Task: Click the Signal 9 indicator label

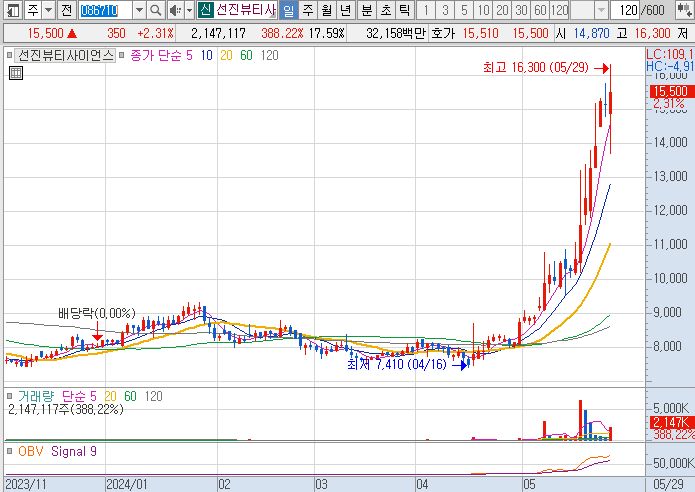Action: point(74,452)
